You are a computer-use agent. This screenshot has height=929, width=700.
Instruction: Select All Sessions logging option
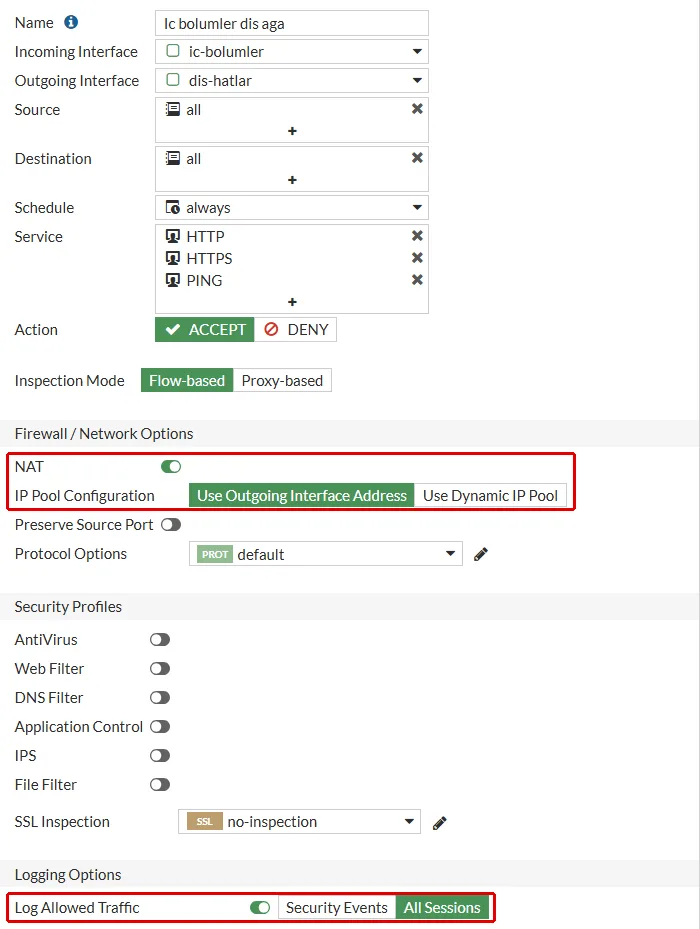(x=442, y=908)
